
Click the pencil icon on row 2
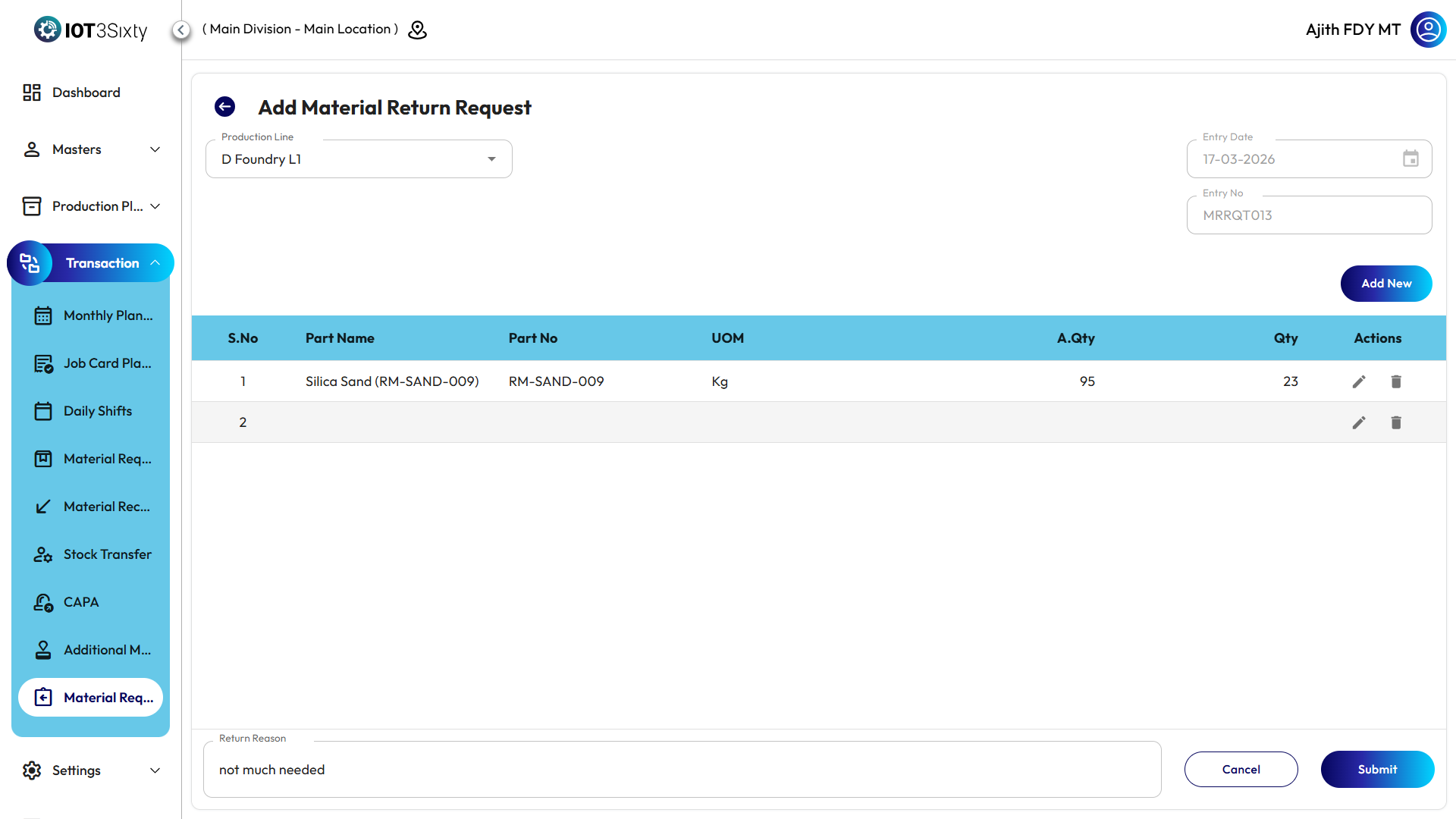(x=1358, y=422)
